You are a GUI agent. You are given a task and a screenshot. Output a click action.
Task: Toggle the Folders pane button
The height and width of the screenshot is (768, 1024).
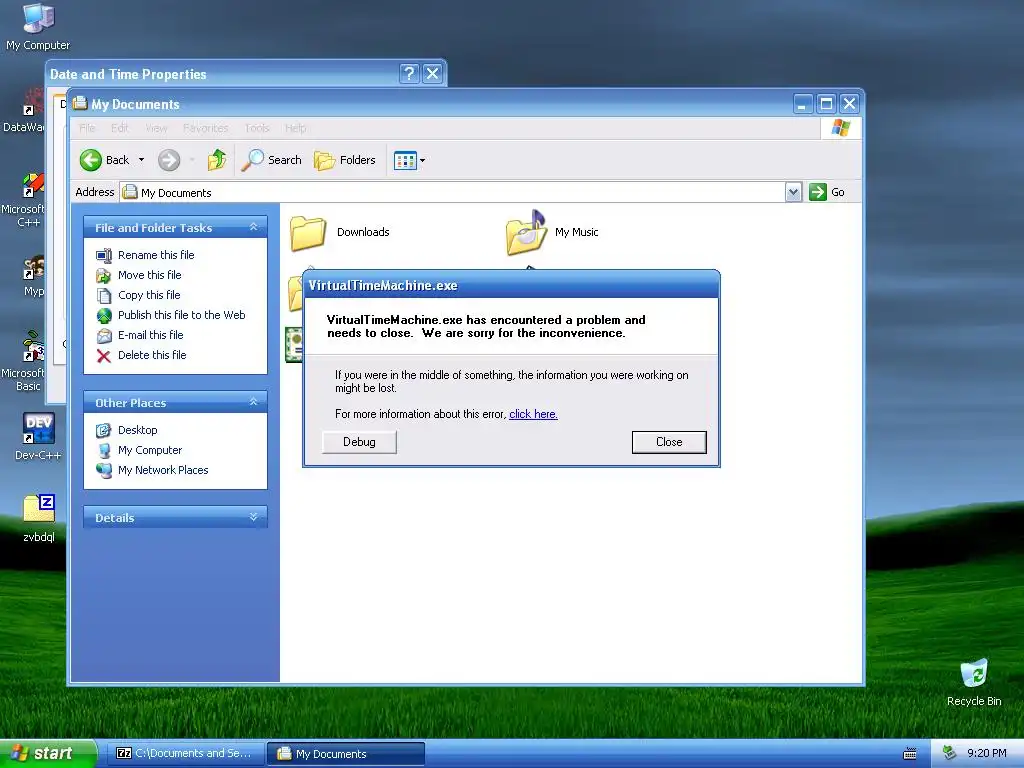pyautogui.click(x=345, y=160)
